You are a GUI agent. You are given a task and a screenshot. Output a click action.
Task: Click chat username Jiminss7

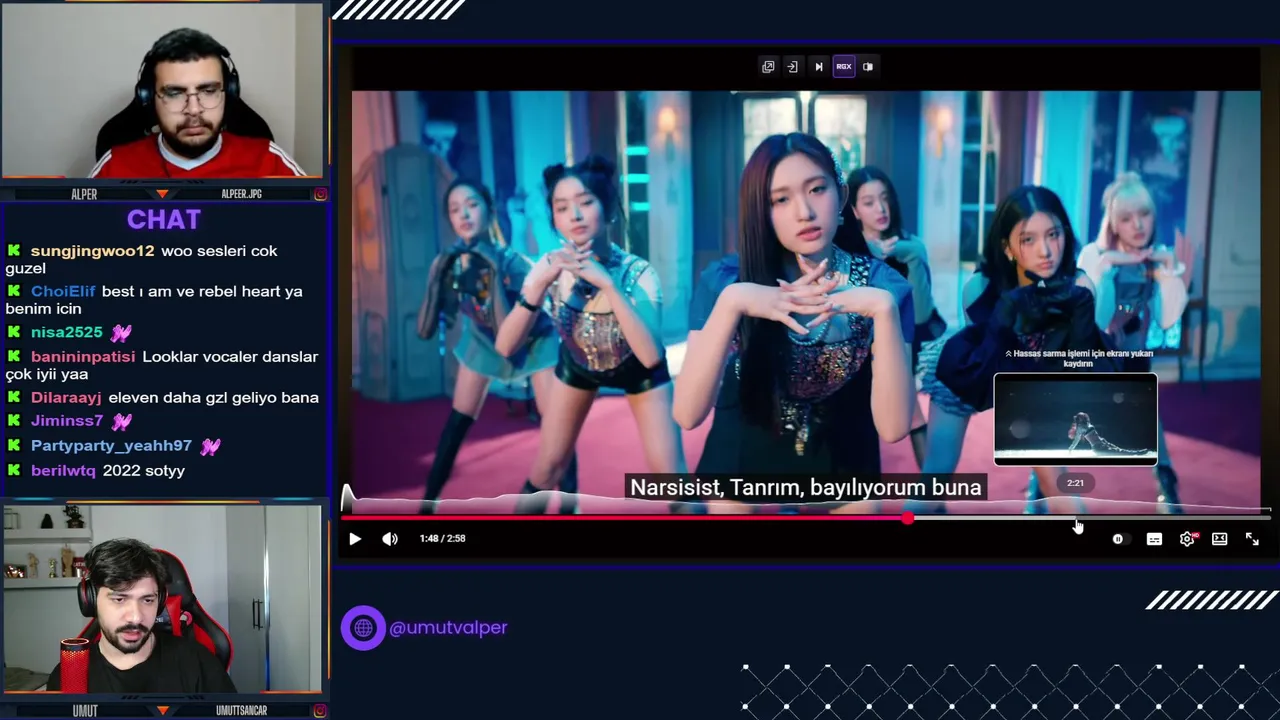click(x=67, y=421)
